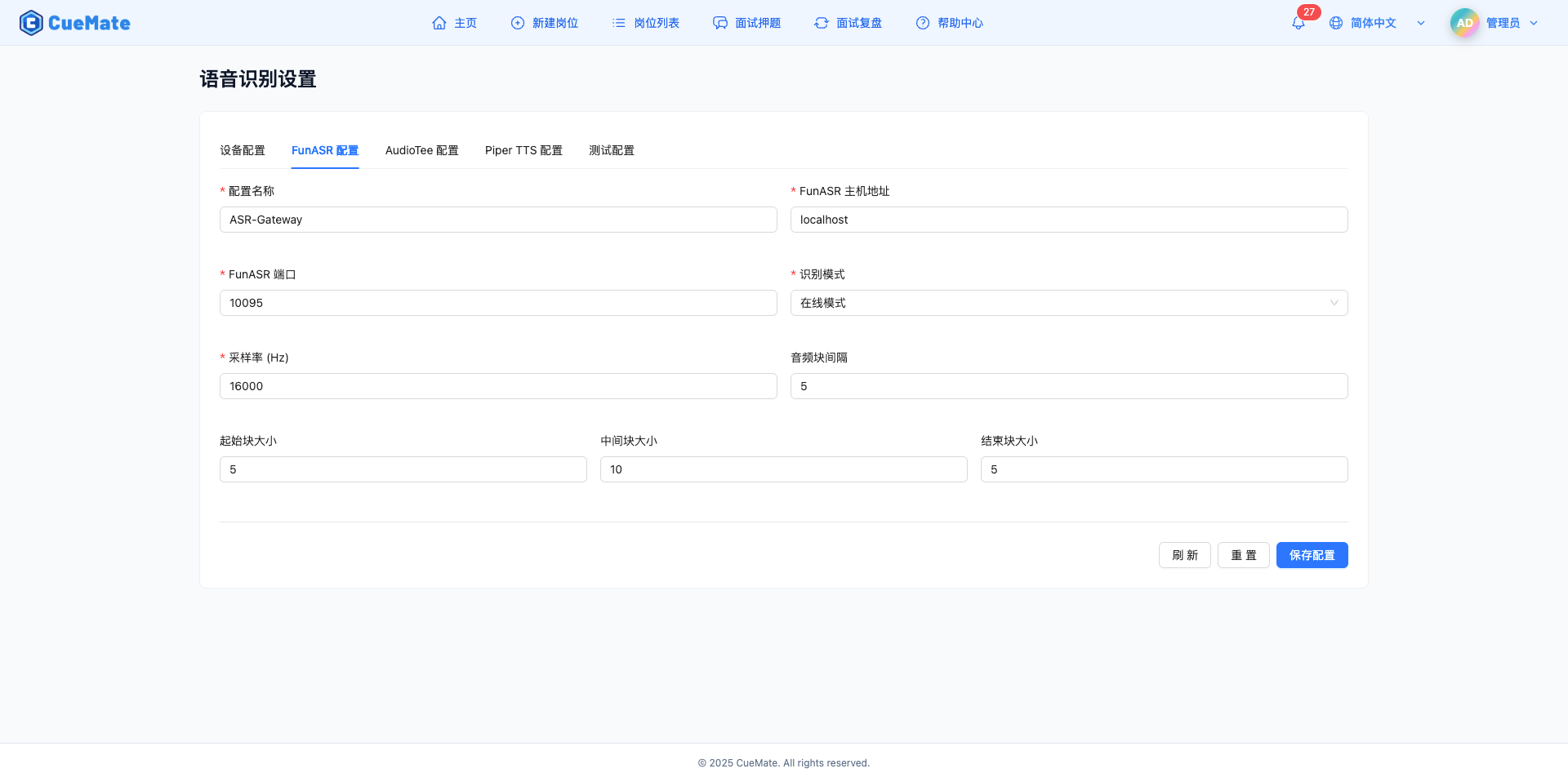The image size is (1568, 782).
Task: Open the list icon next to 岗位列表
Action: pyautogui.click(x=618, y=23)
